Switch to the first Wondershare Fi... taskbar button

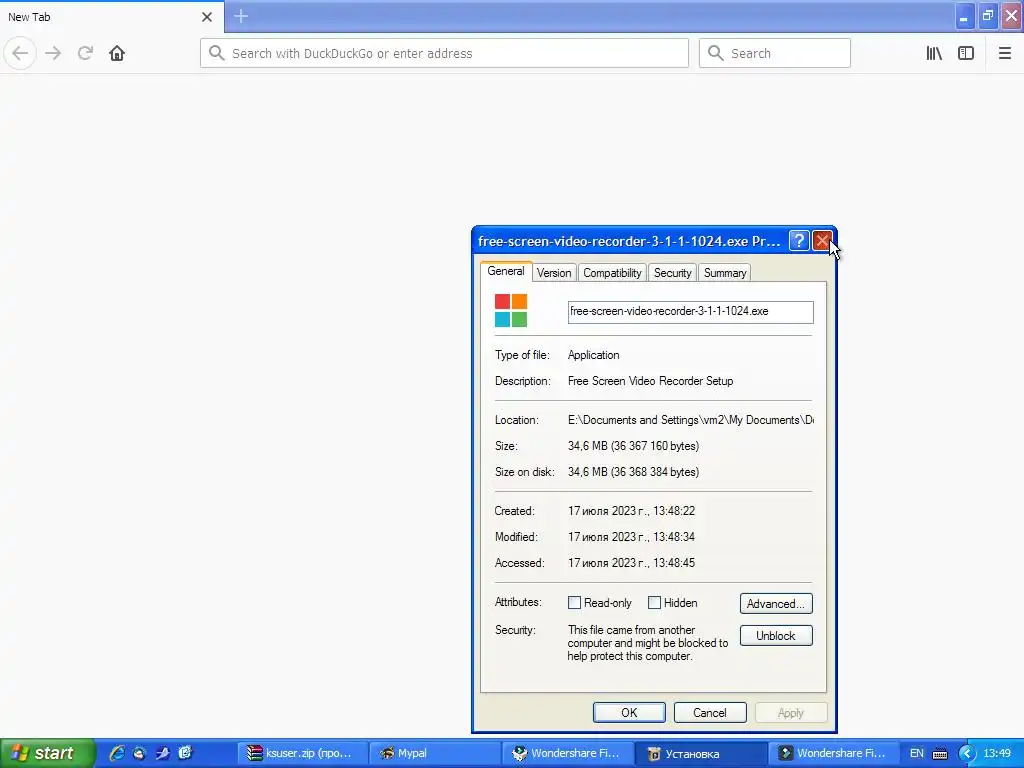click(x=567, y=753)
